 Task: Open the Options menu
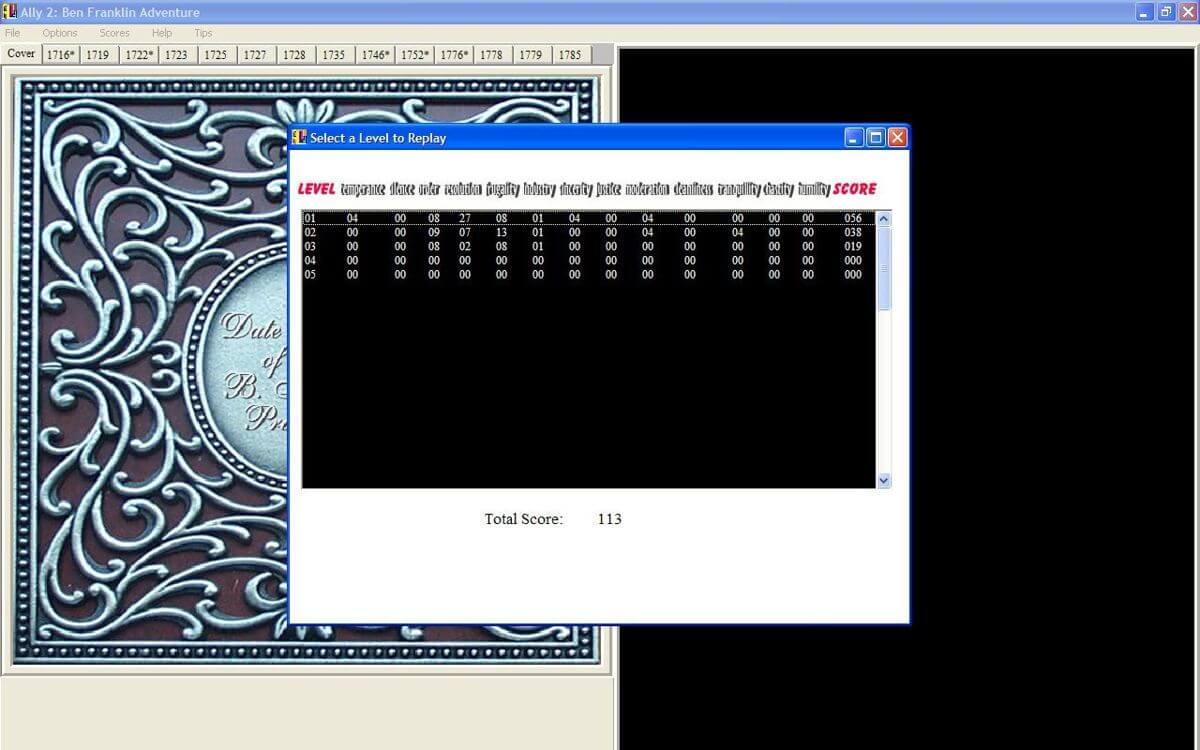pyautogui.click(x=60, y=33)
